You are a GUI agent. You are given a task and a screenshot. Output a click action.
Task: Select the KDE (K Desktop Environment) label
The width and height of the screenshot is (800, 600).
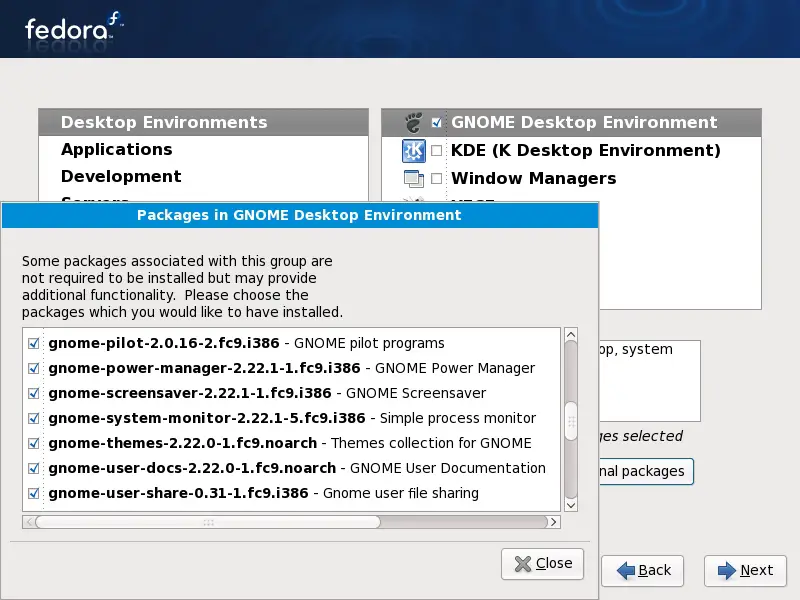click(586, 151)
